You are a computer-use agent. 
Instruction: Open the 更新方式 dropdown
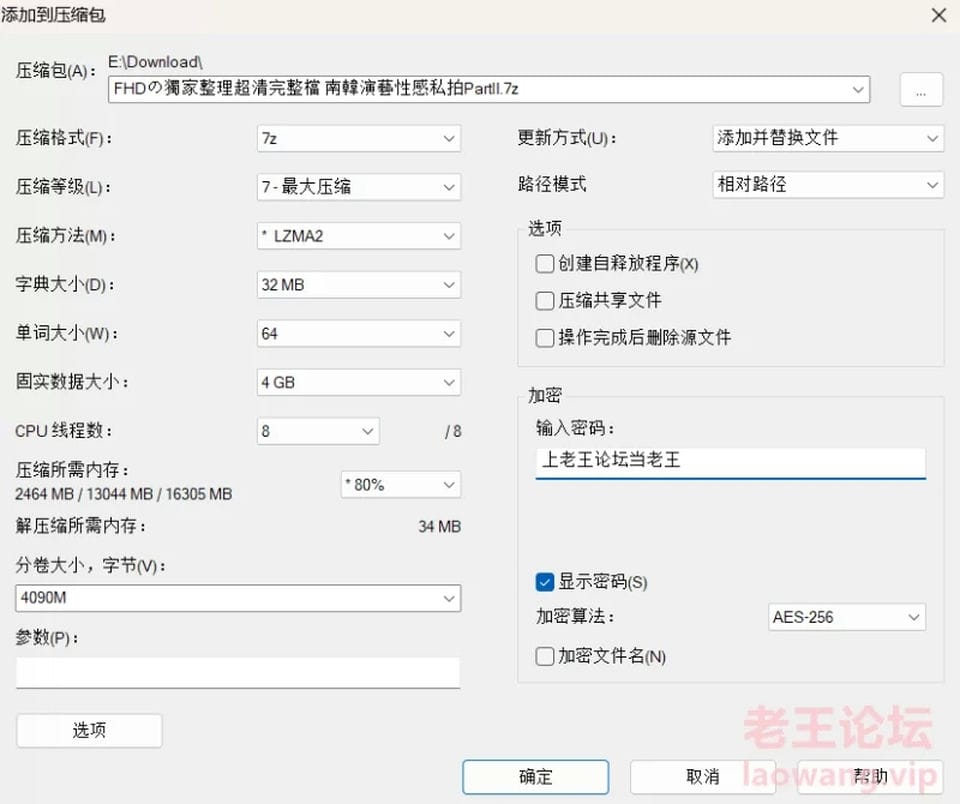pos(828,138)
